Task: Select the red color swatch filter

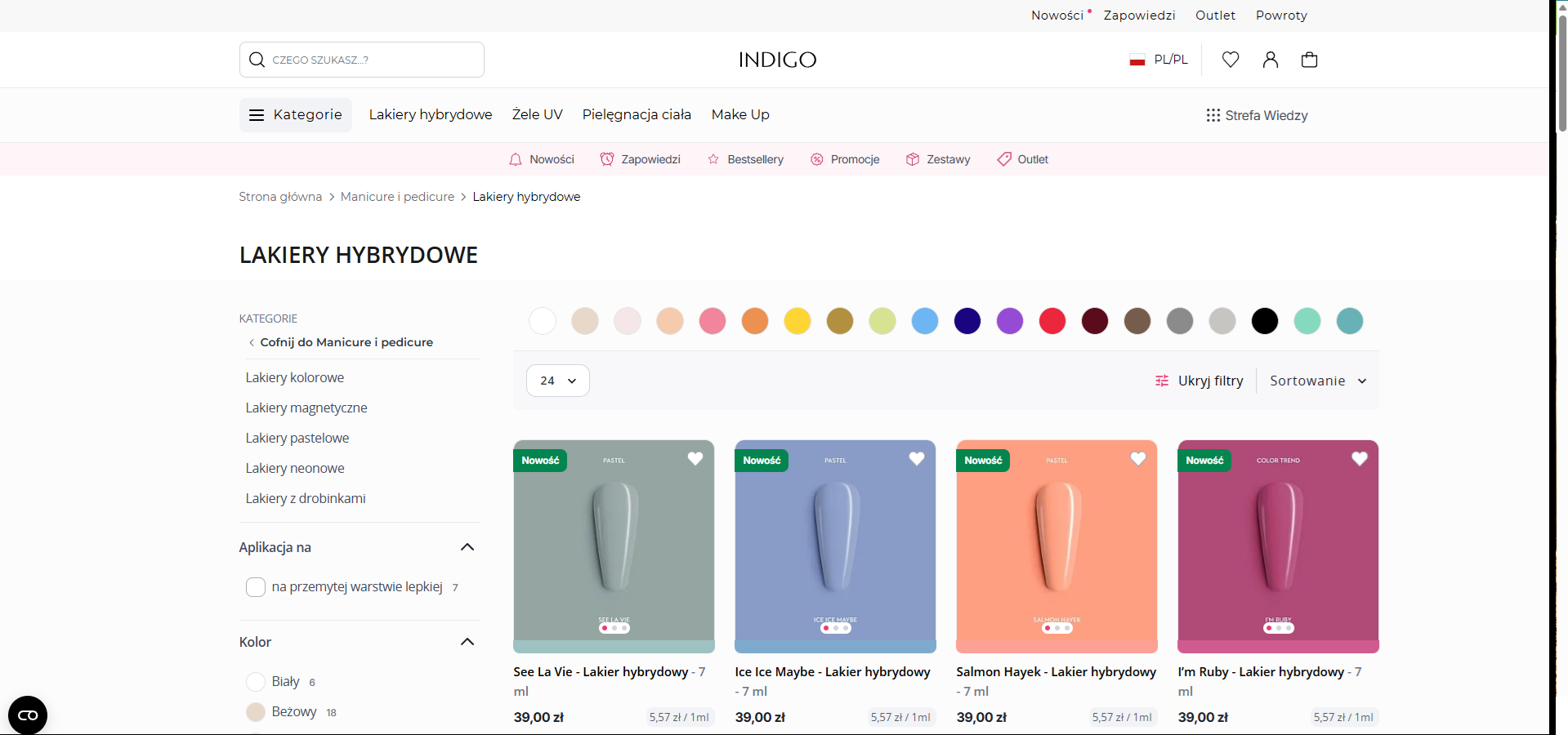Action: point(1052,321)
